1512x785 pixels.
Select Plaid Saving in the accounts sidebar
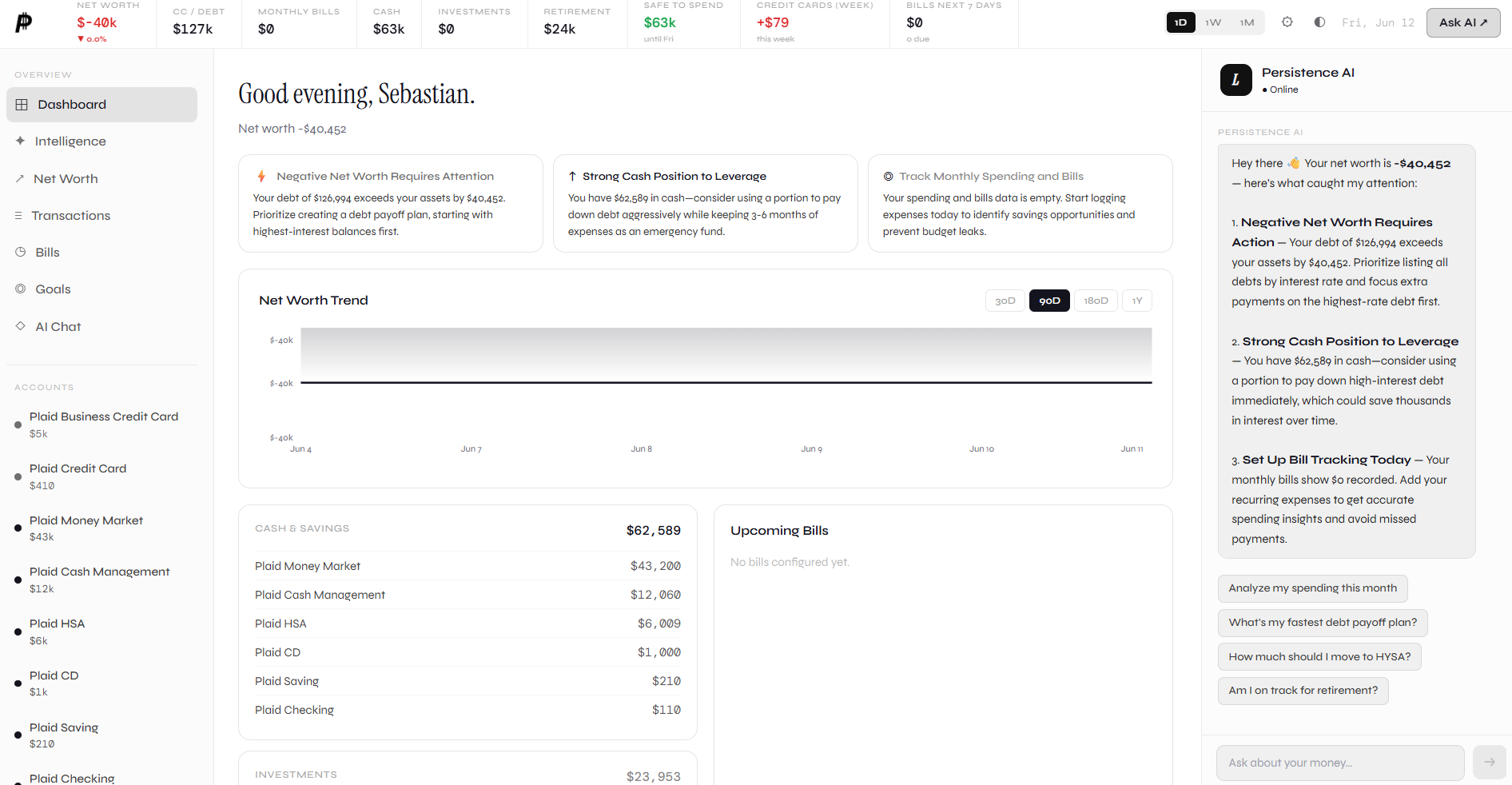coord(101,735)
